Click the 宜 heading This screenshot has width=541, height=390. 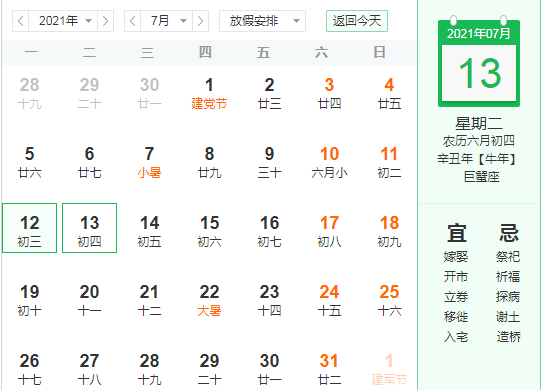click(457, 233)
